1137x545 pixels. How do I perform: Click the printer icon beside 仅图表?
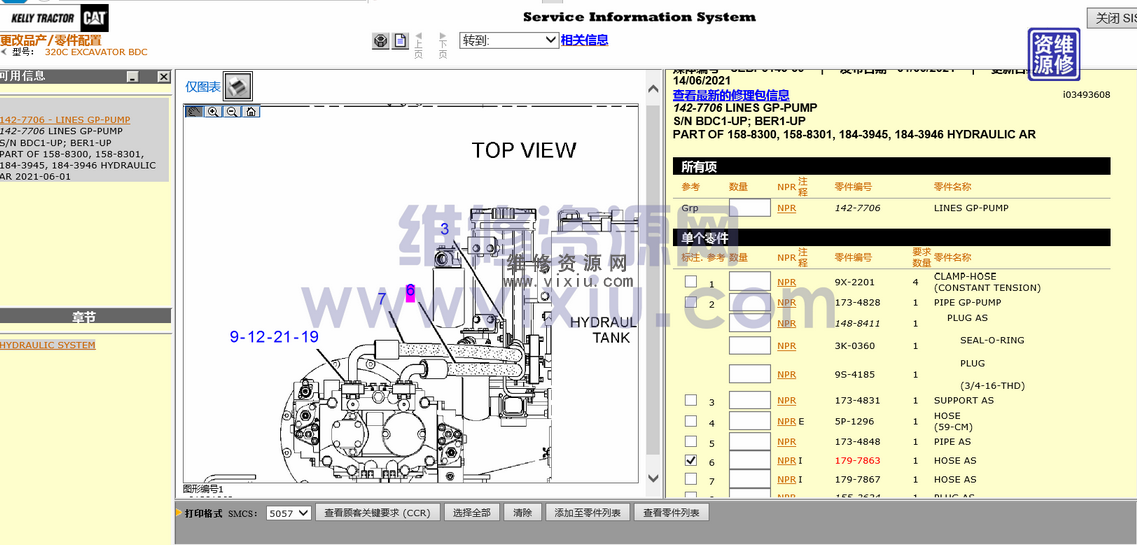tap(238, 87)
